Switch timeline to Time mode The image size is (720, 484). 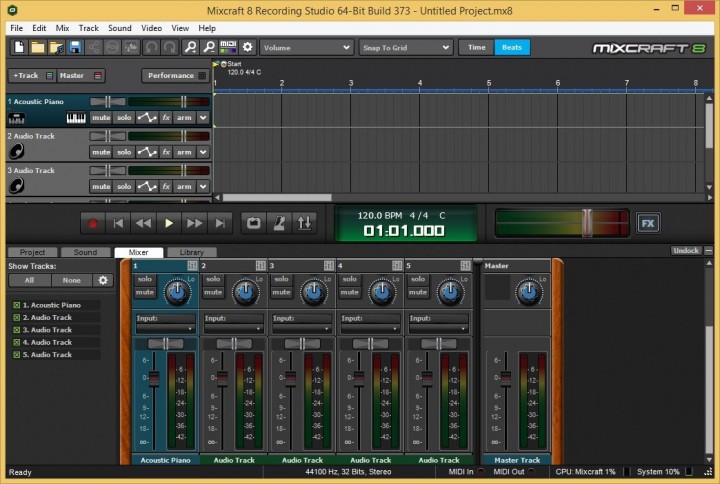point(477,47)
